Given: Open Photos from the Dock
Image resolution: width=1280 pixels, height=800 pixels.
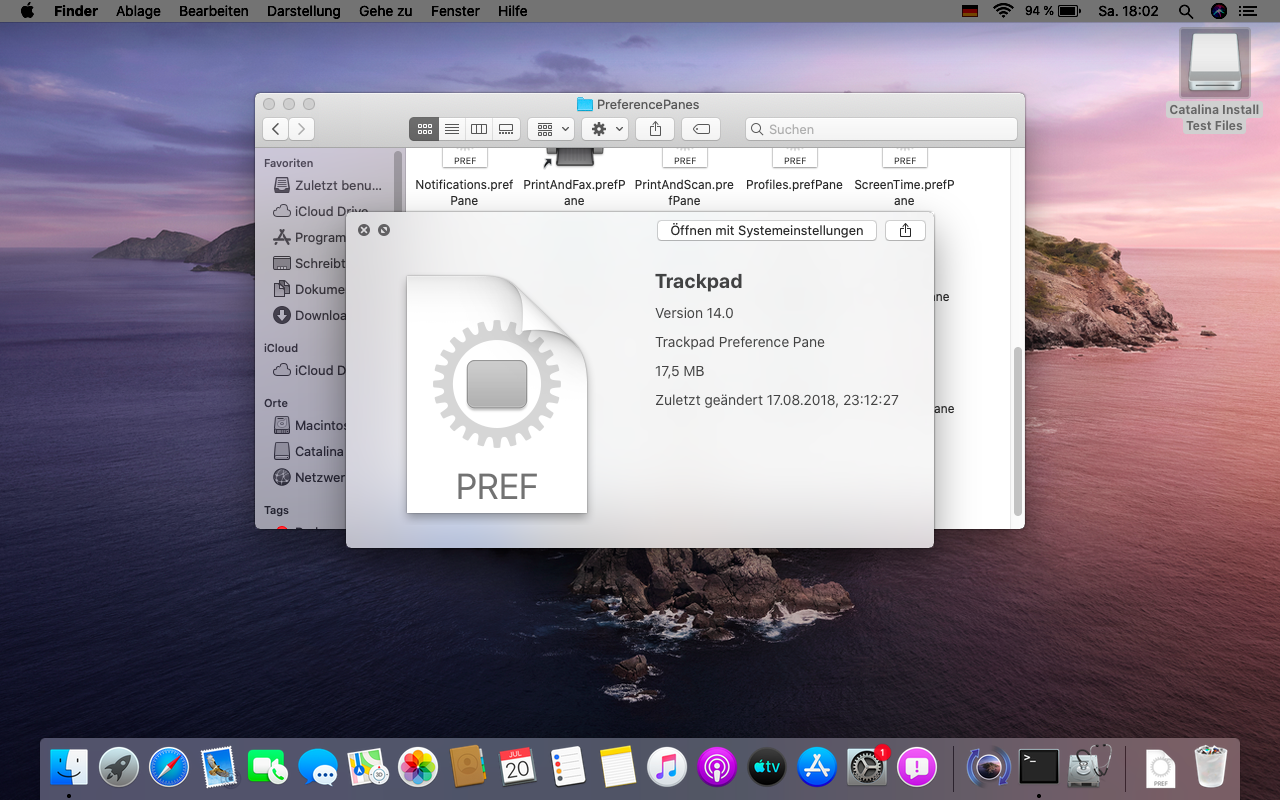Looking at the screenshot, I should point(418,767).
